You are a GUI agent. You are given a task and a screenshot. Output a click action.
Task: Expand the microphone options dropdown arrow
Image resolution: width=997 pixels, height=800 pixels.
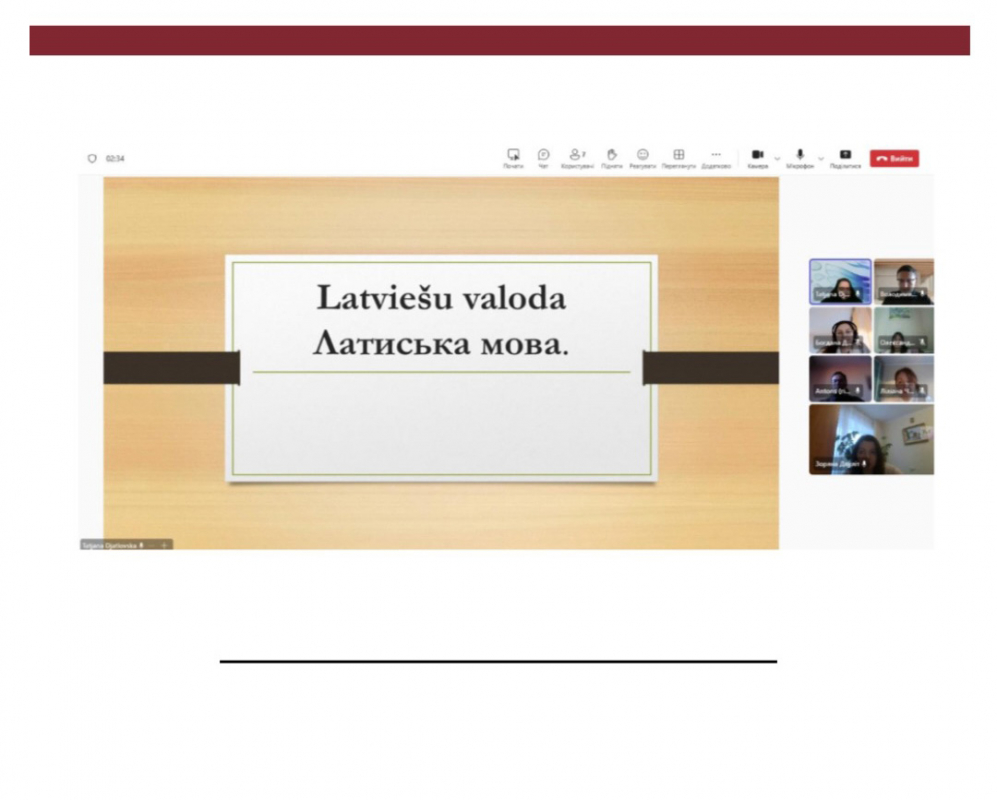[x=821, y=158]
